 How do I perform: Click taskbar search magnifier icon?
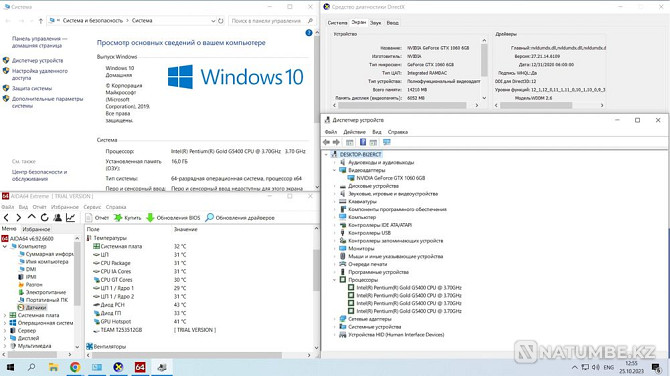point(32,367)
